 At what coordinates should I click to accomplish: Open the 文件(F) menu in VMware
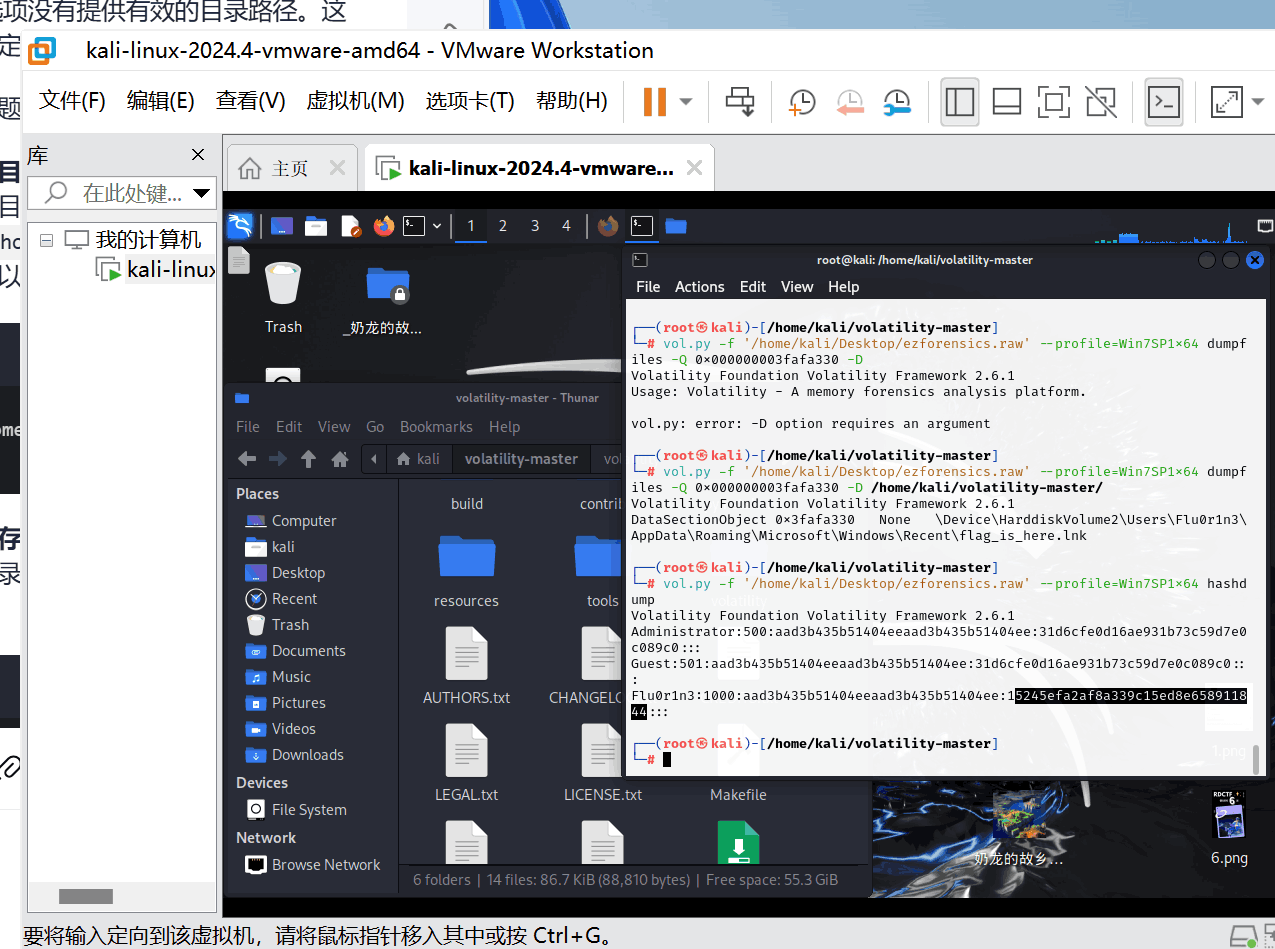pos(72,101)
